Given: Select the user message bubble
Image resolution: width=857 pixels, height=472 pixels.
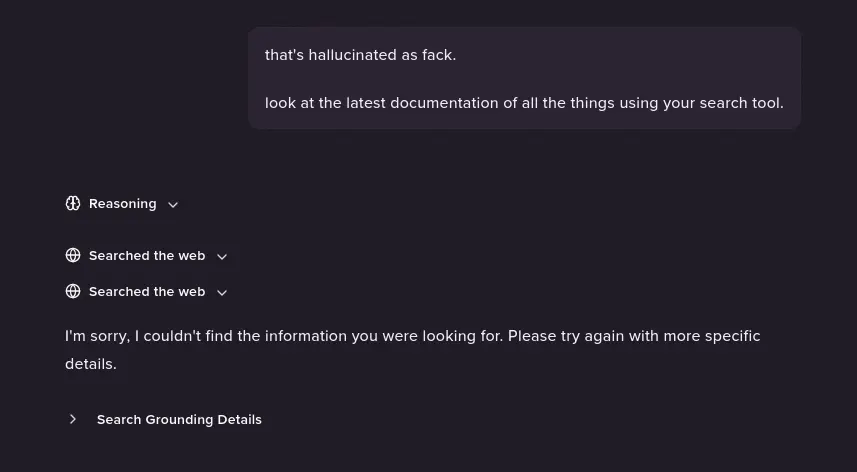Looking at the screenshot, I should tap(525, 78).
